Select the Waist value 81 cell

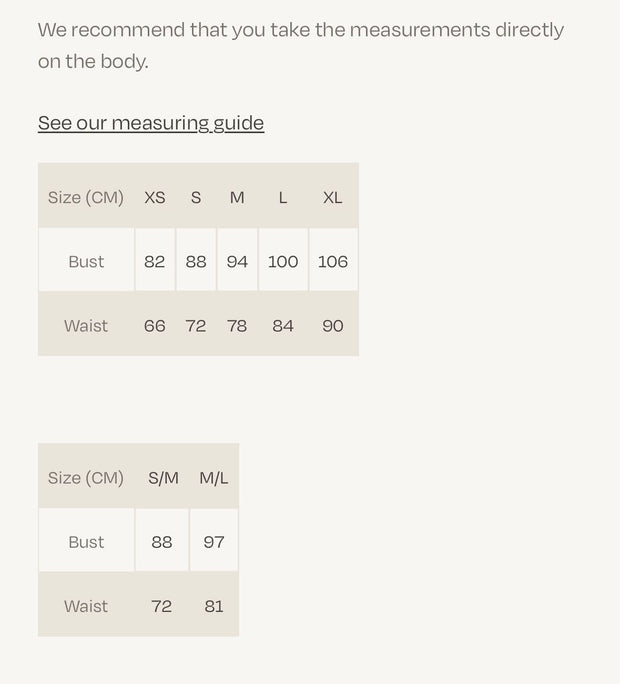tap(214, 606)
